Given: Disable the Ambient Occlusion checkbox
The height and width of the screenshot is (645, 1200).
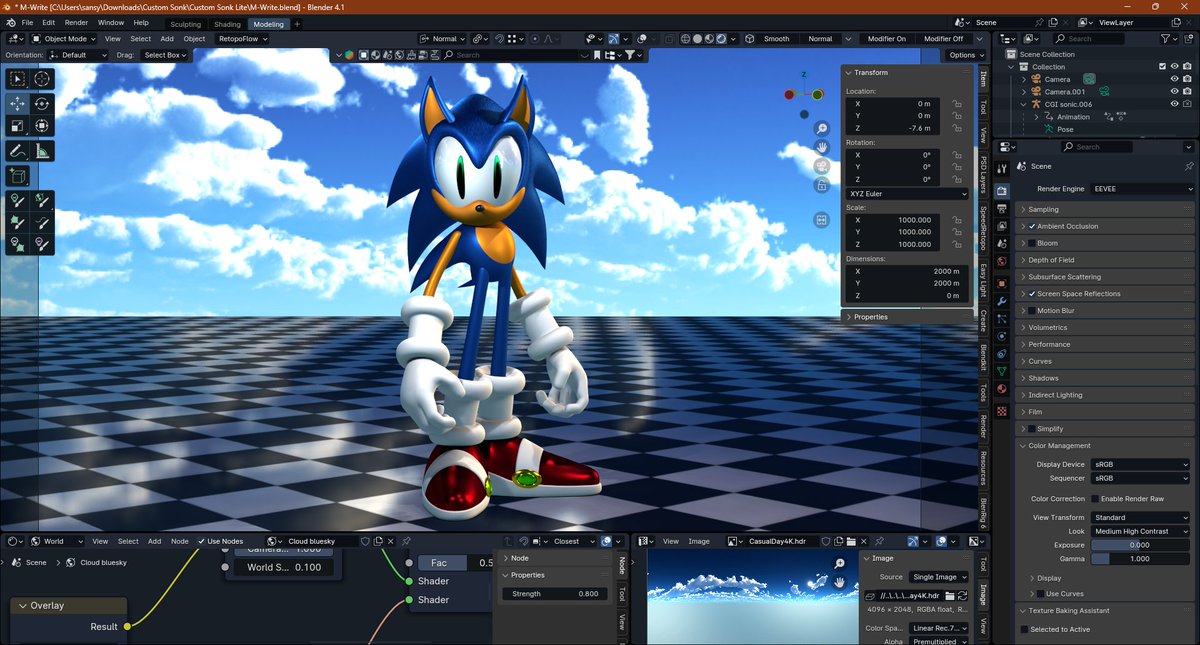Looking at the screenshot, I should (x=1032, y=226).
